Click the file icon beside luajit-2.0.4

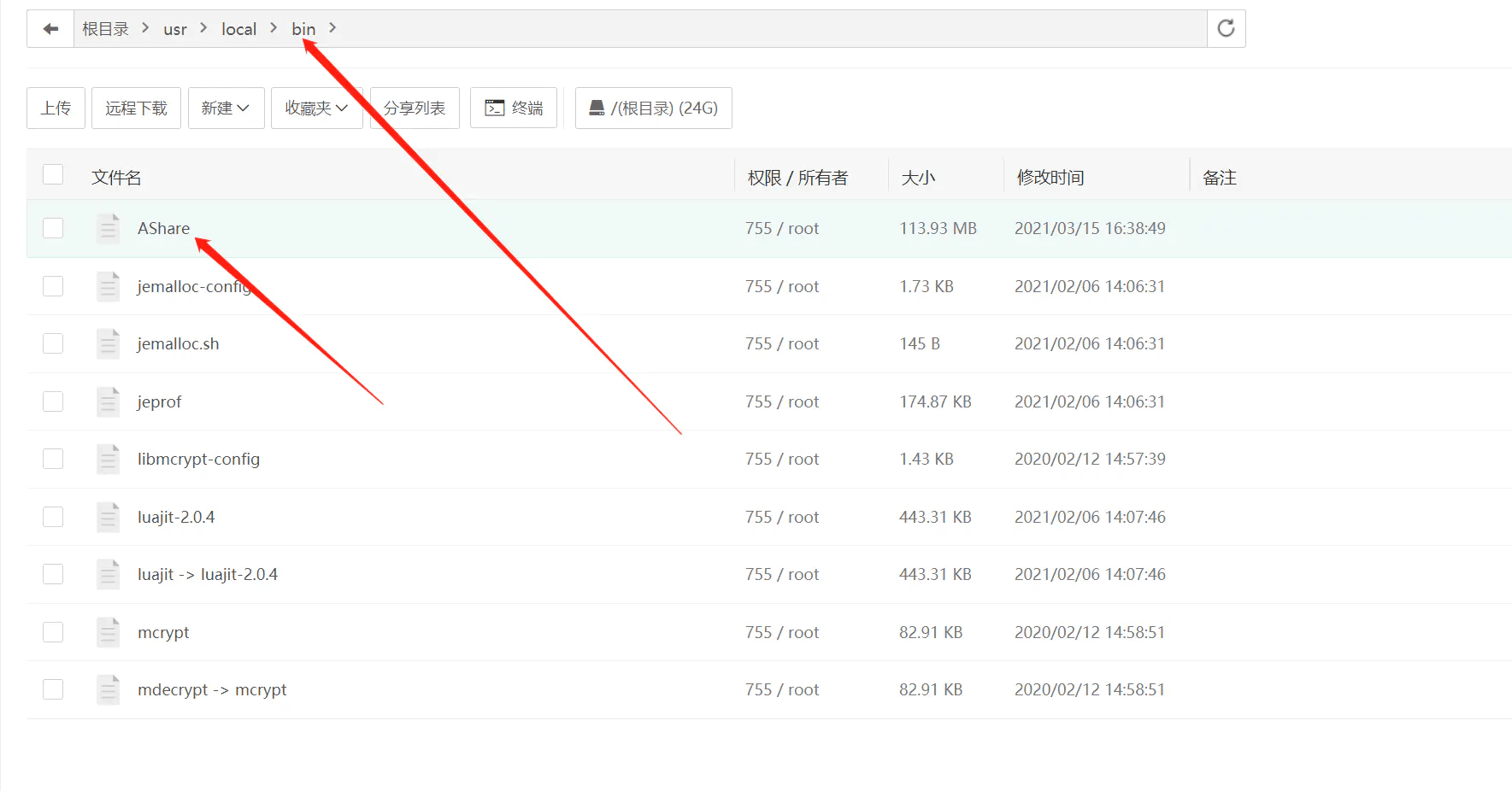[x=108, y=517]
